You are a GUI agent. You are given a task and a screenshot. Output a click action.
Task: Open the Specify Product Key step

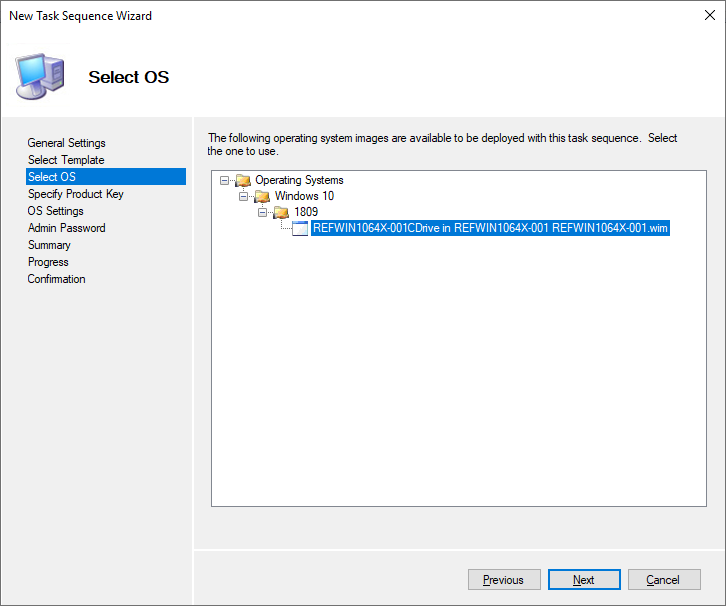[x=76, y=194]
